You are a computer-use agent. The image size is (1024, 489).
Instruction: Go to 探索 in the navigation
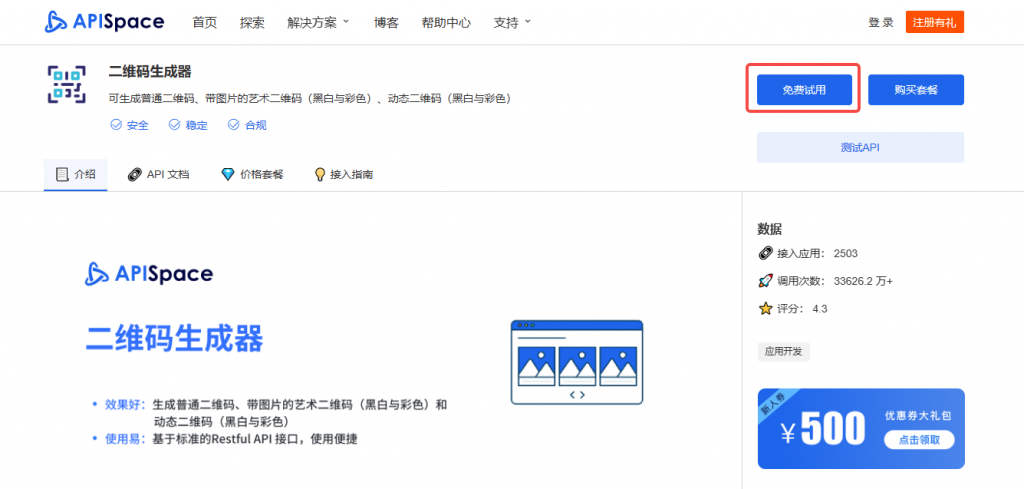point(252,22)
